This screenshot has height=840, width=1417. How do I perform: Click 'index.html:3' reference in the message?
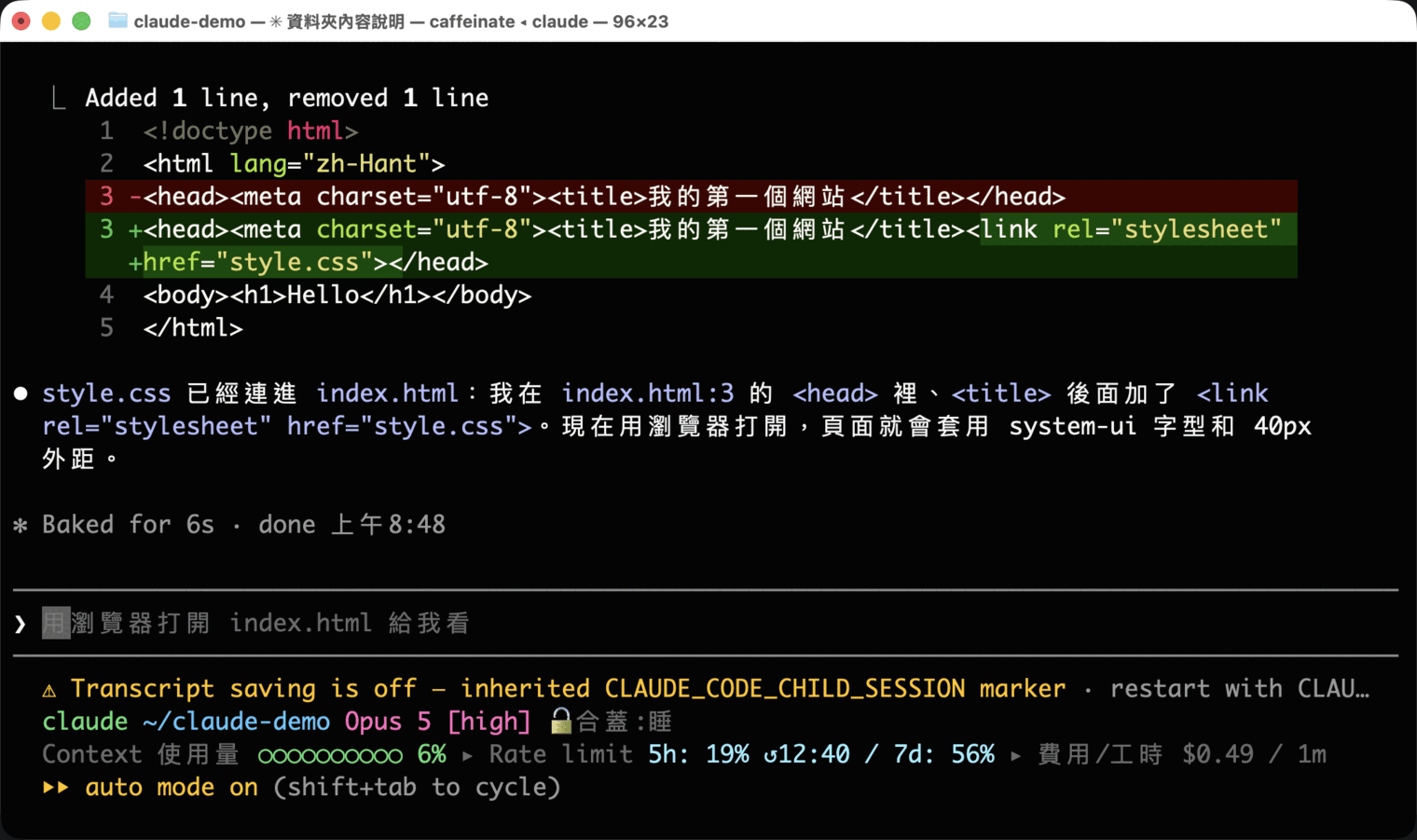click(648, 392)
